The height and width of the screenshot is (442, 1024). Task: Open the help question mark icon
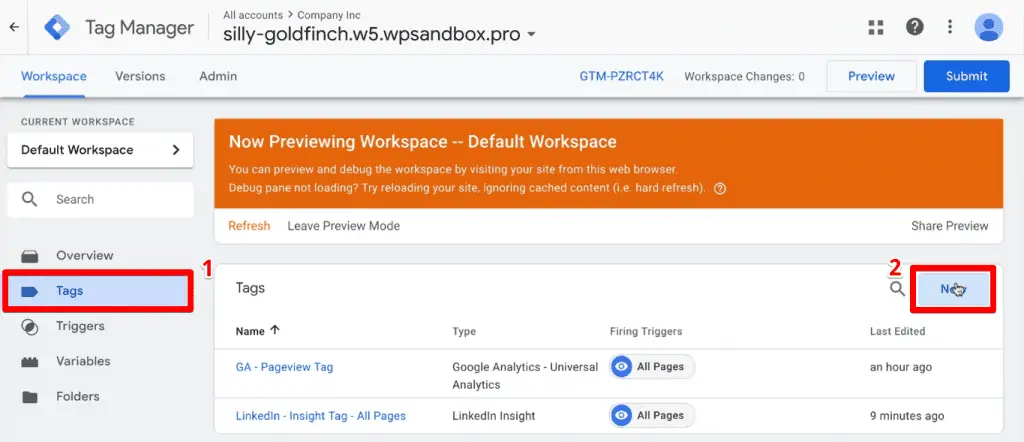[914, 27]
